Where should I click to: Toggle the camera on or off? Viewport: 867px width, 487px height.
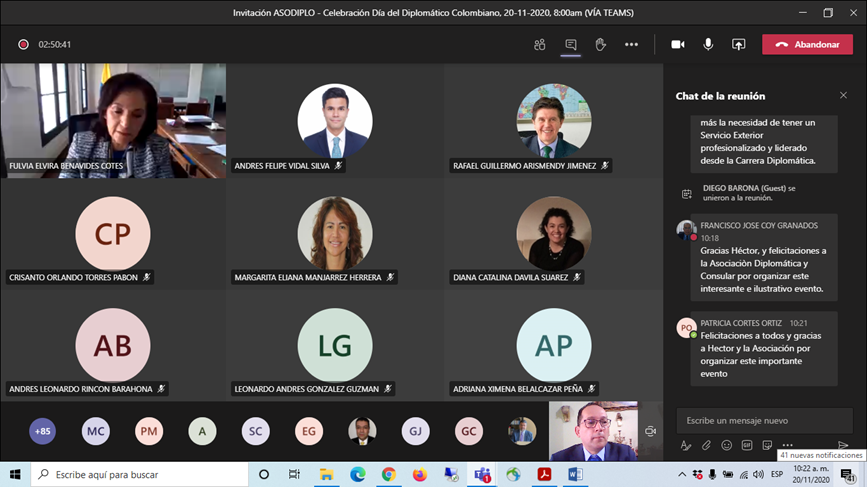click(678, 45)
